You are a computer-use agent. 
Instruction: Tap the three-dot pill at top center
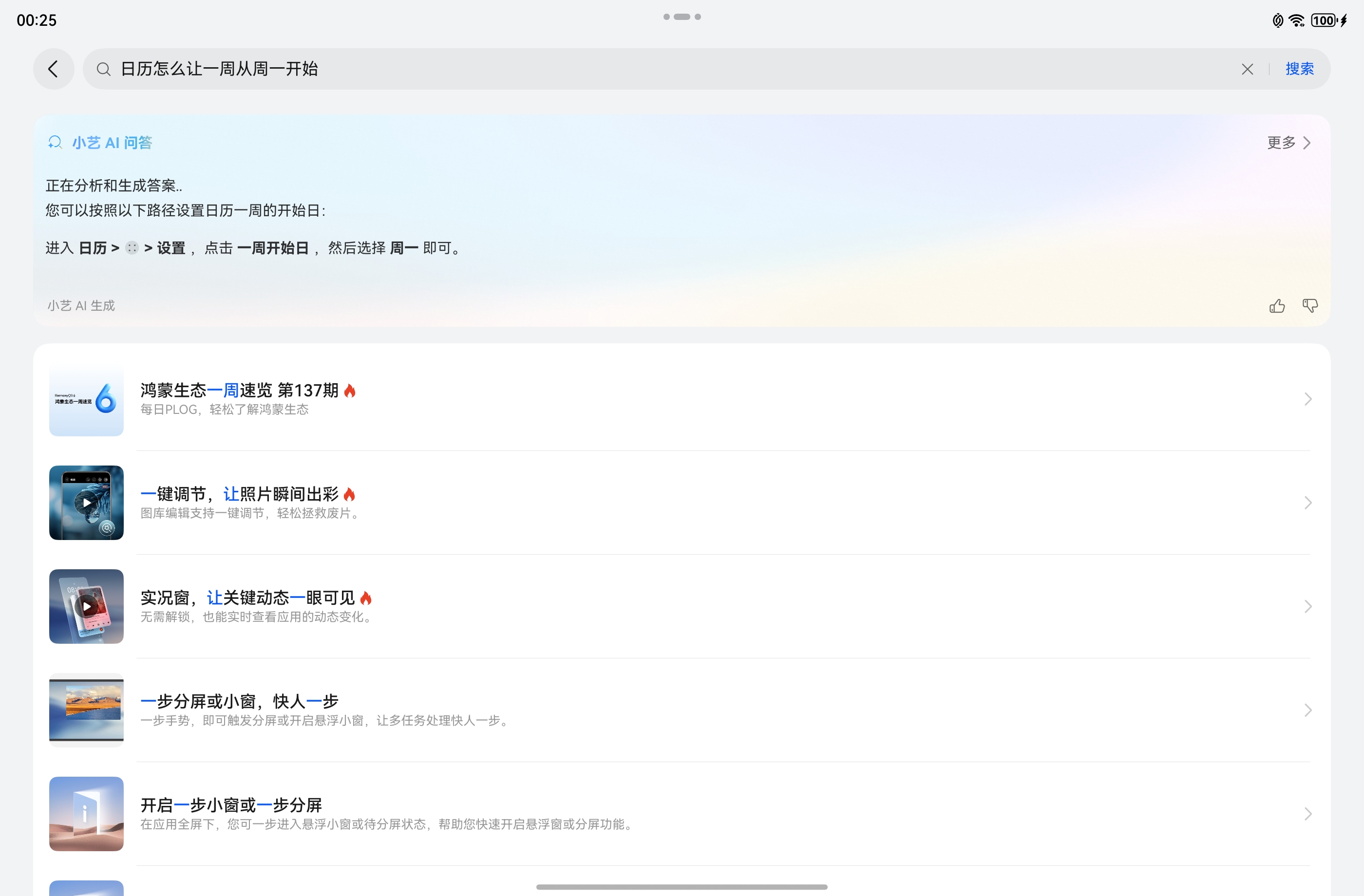[x=682, y=17]
